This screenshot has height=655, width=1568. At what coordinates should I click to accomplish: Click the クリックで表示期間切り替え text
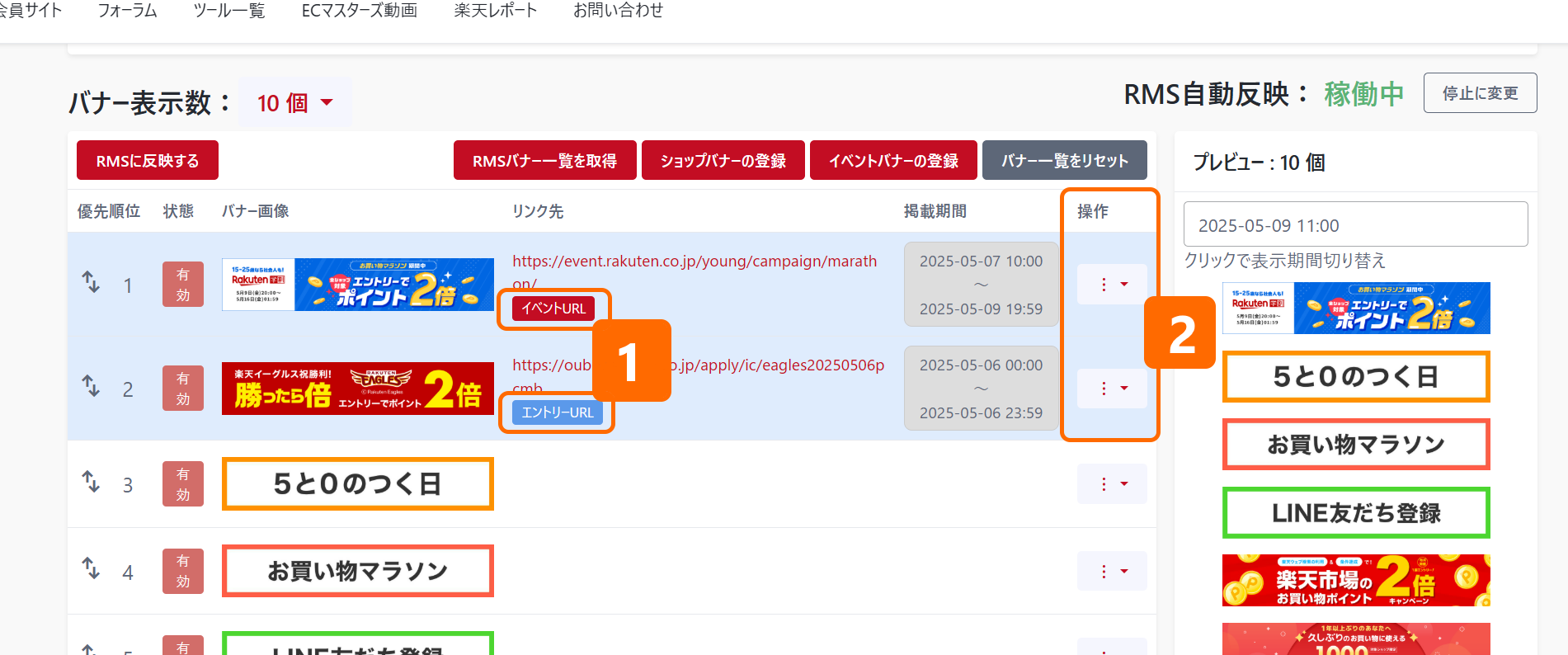point(1285,261)
